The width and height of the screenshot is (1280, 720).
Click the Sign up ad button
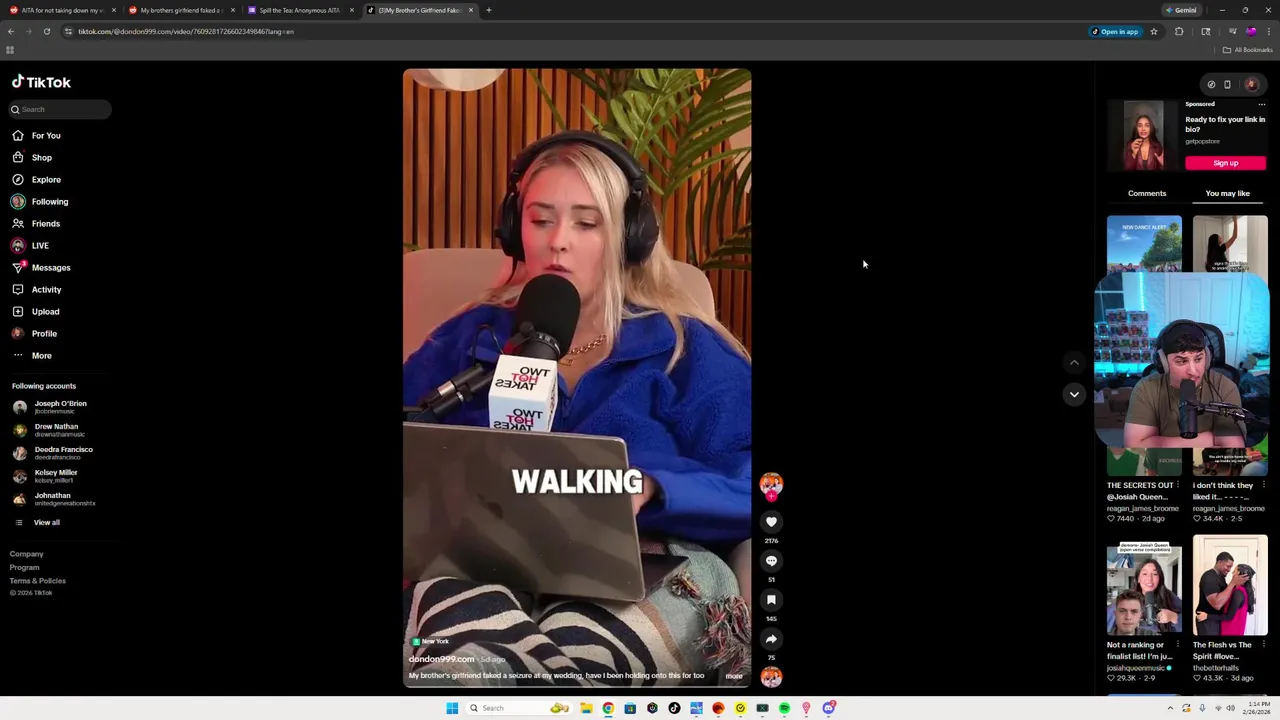pos(1225,163)
